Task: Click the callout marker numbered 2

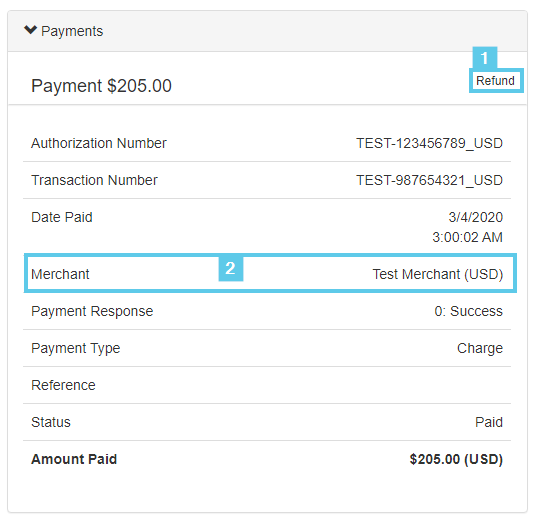Action: [x=231, y=268]
